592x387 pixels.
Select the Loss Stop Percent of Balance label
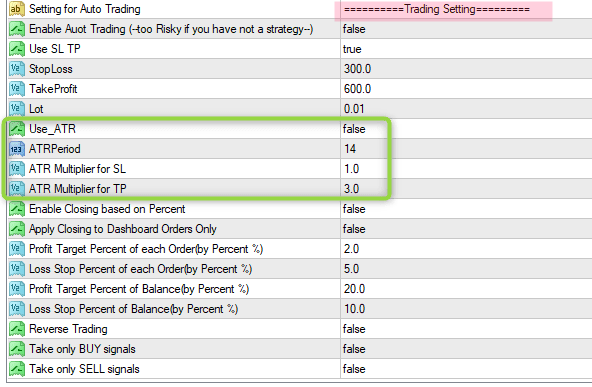pyautogui.click(x=134, y=309)
